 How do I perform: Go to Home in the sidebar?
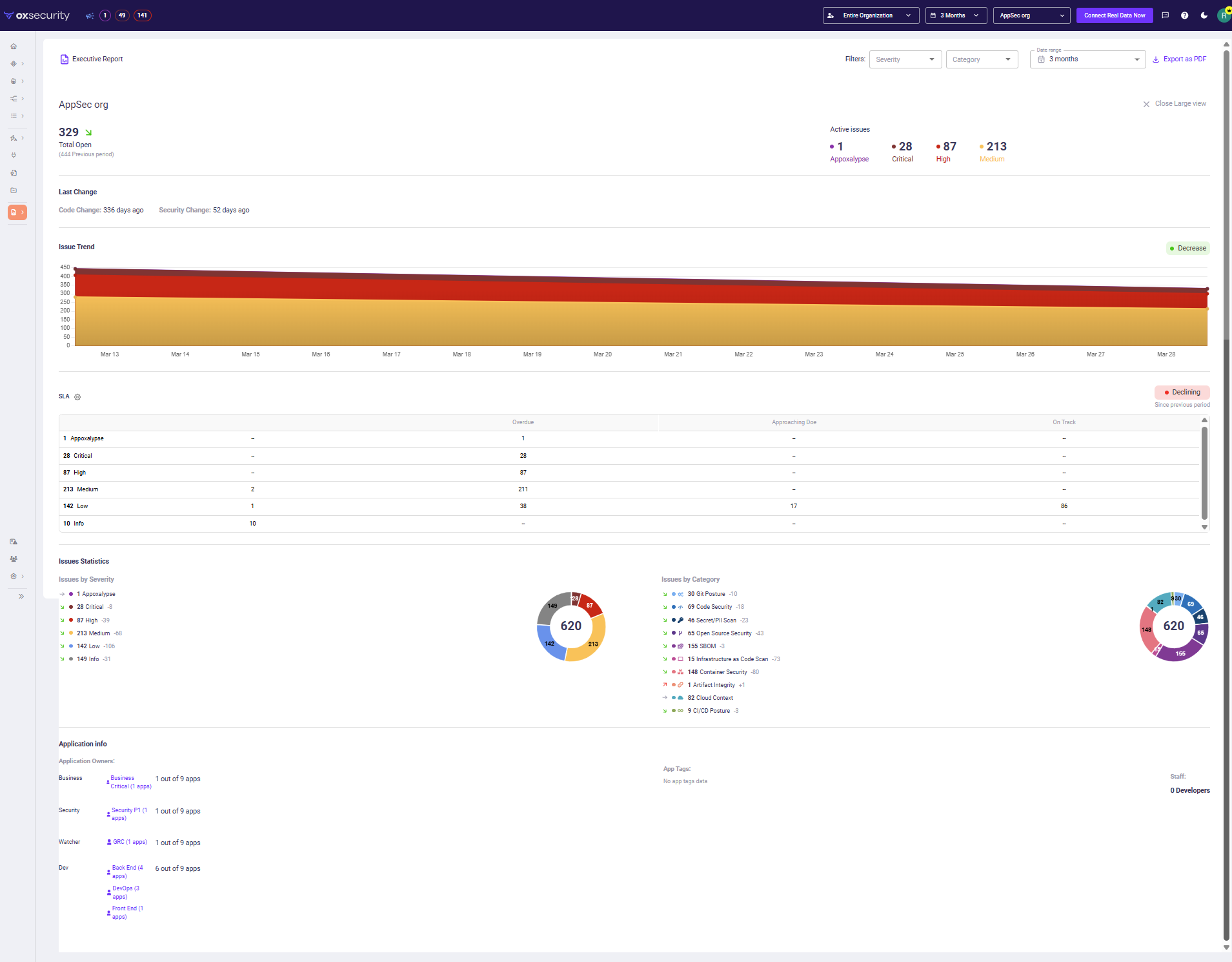[14, 46]
